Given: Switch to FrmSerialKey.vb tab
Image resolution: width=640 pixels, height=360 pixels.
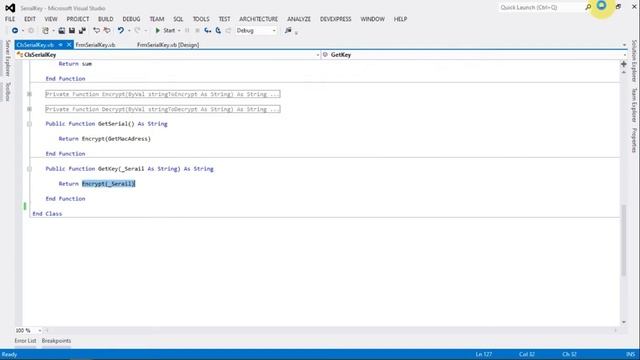Looking at the screenshot, I should pyautogui.click(x=96, y=45).
